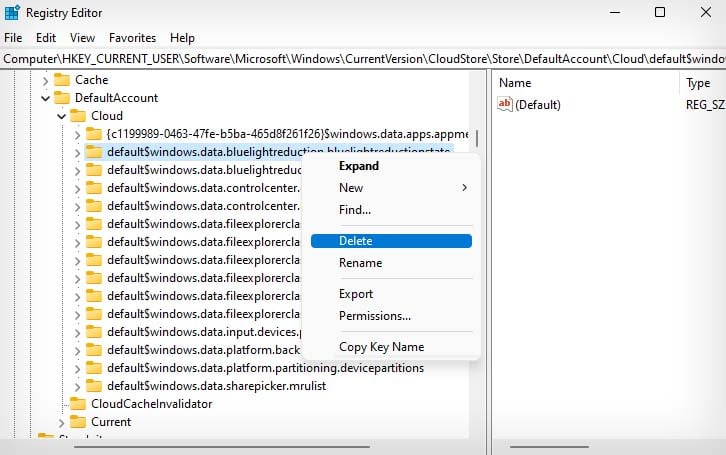Close the Registry Editor window

click(706, 12)
